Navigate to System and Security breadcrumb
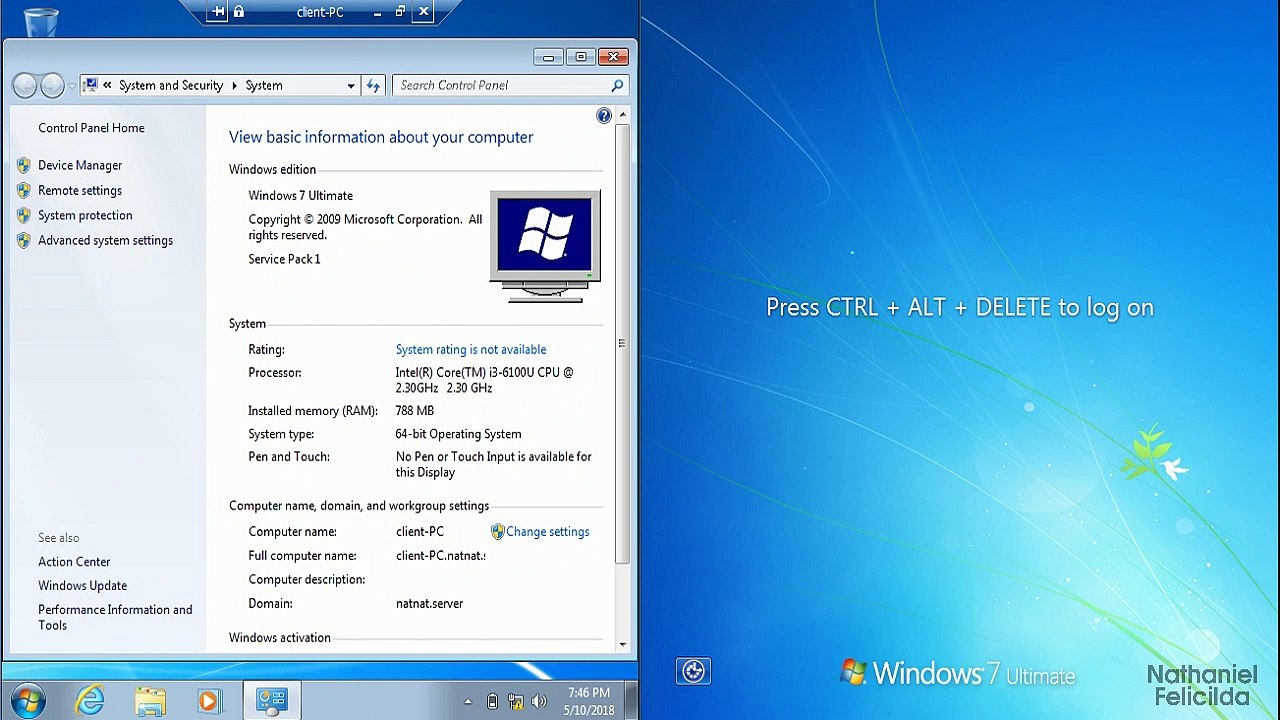This screenshot has height=720, width=1280. [x=171, y=85]
